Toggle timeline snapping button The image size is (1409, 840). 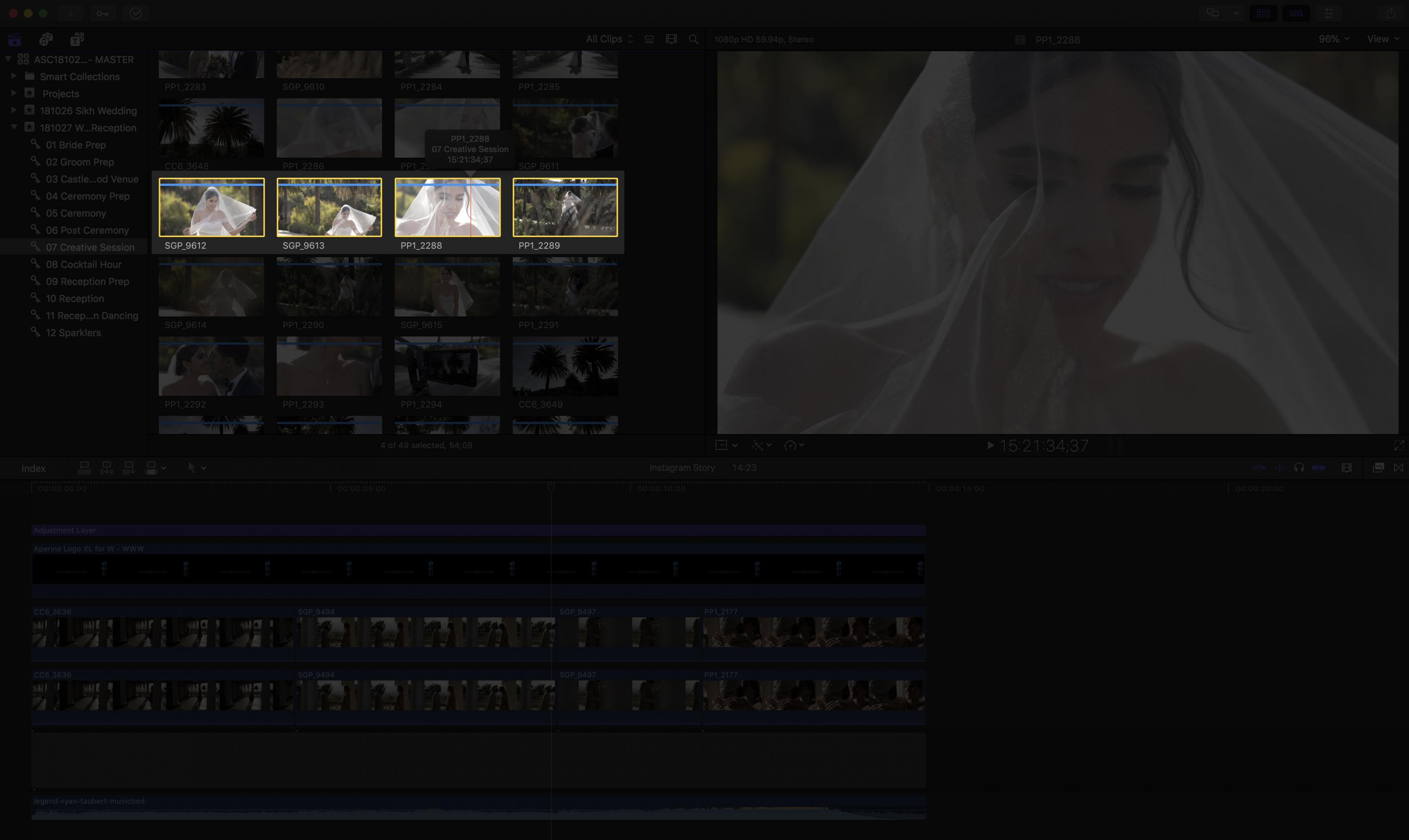coord(1319,467)
